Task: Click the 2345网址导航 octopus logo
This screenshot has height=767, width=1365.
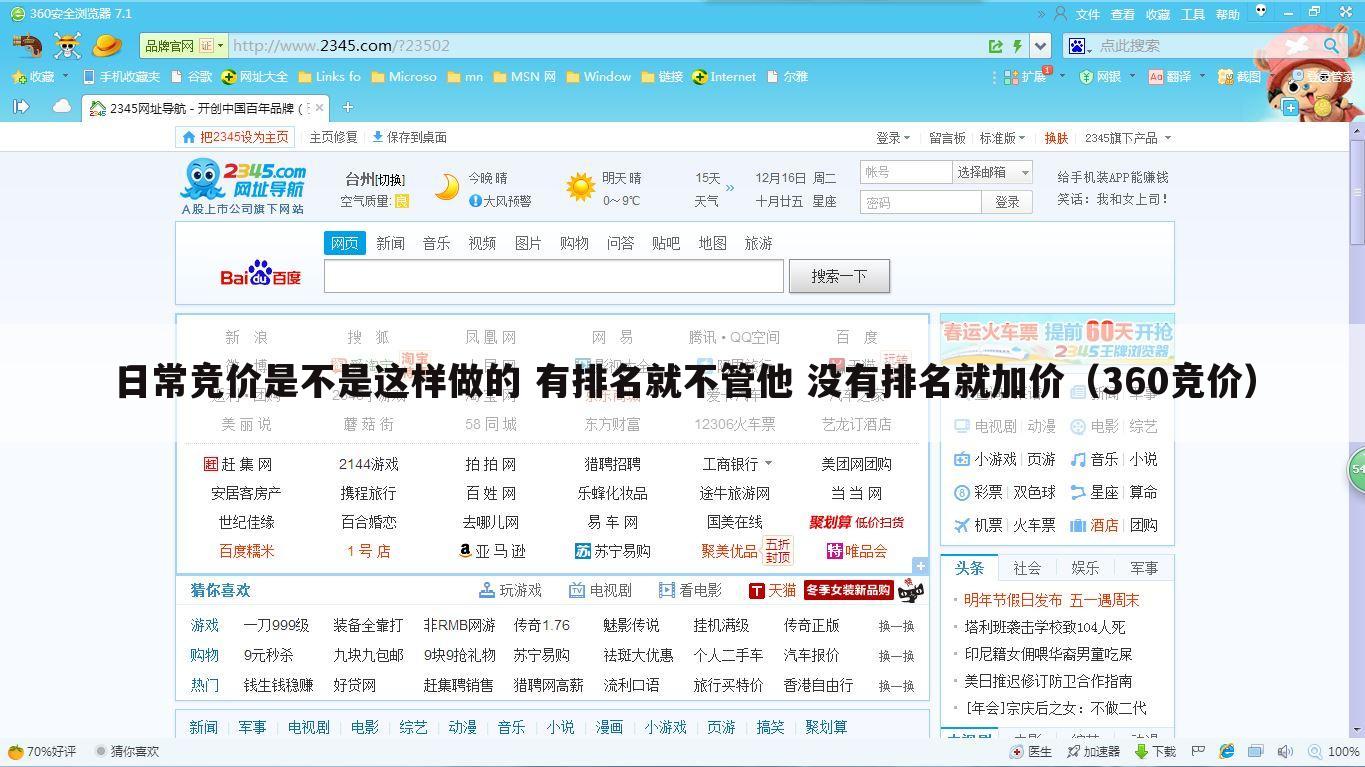Action: tap(243, 186)
